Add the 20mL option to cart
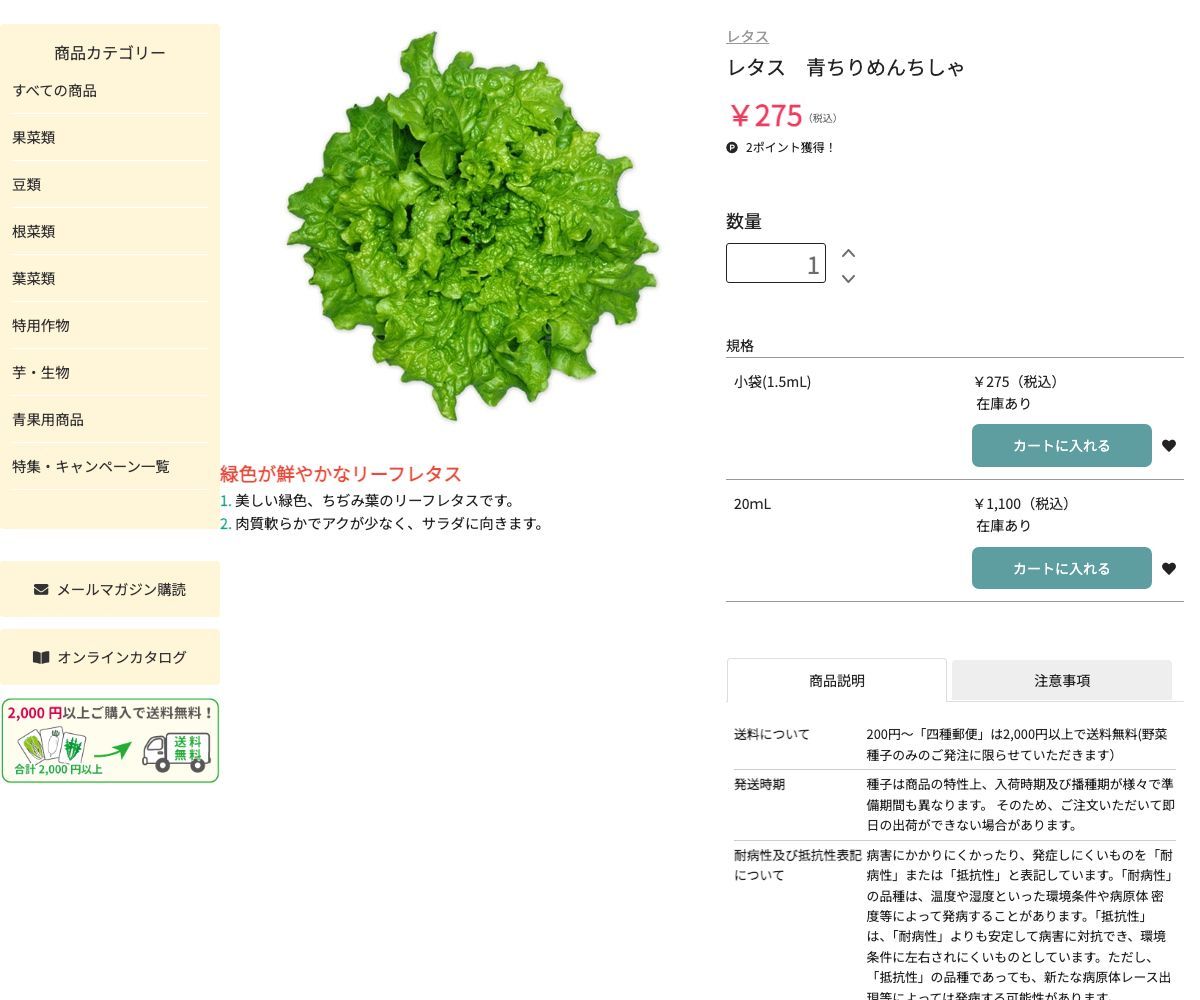Viewport: 1200px width, 1000px height. 1062,568
